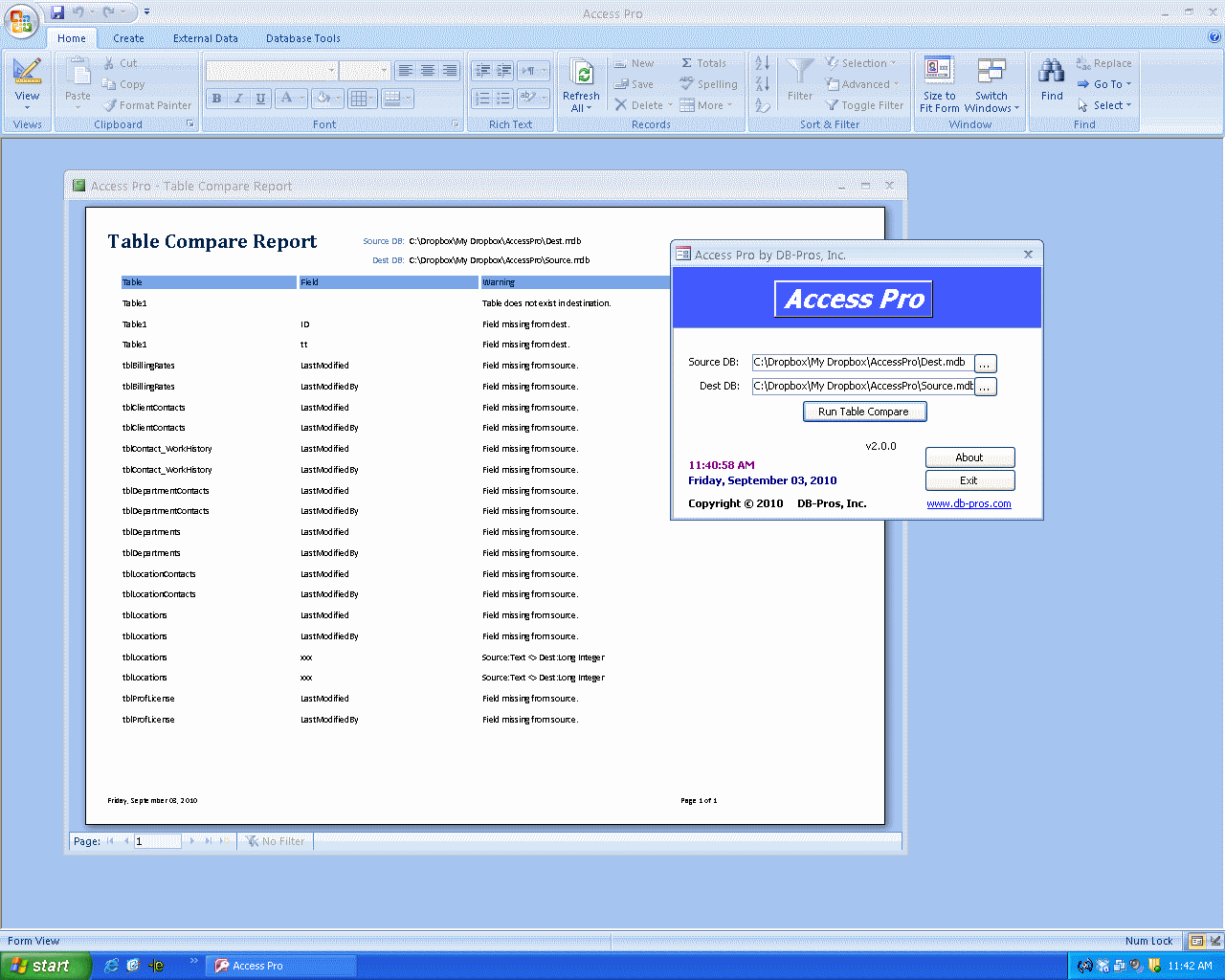
Task: Open the Office button menu
Action: click(21, 21)
